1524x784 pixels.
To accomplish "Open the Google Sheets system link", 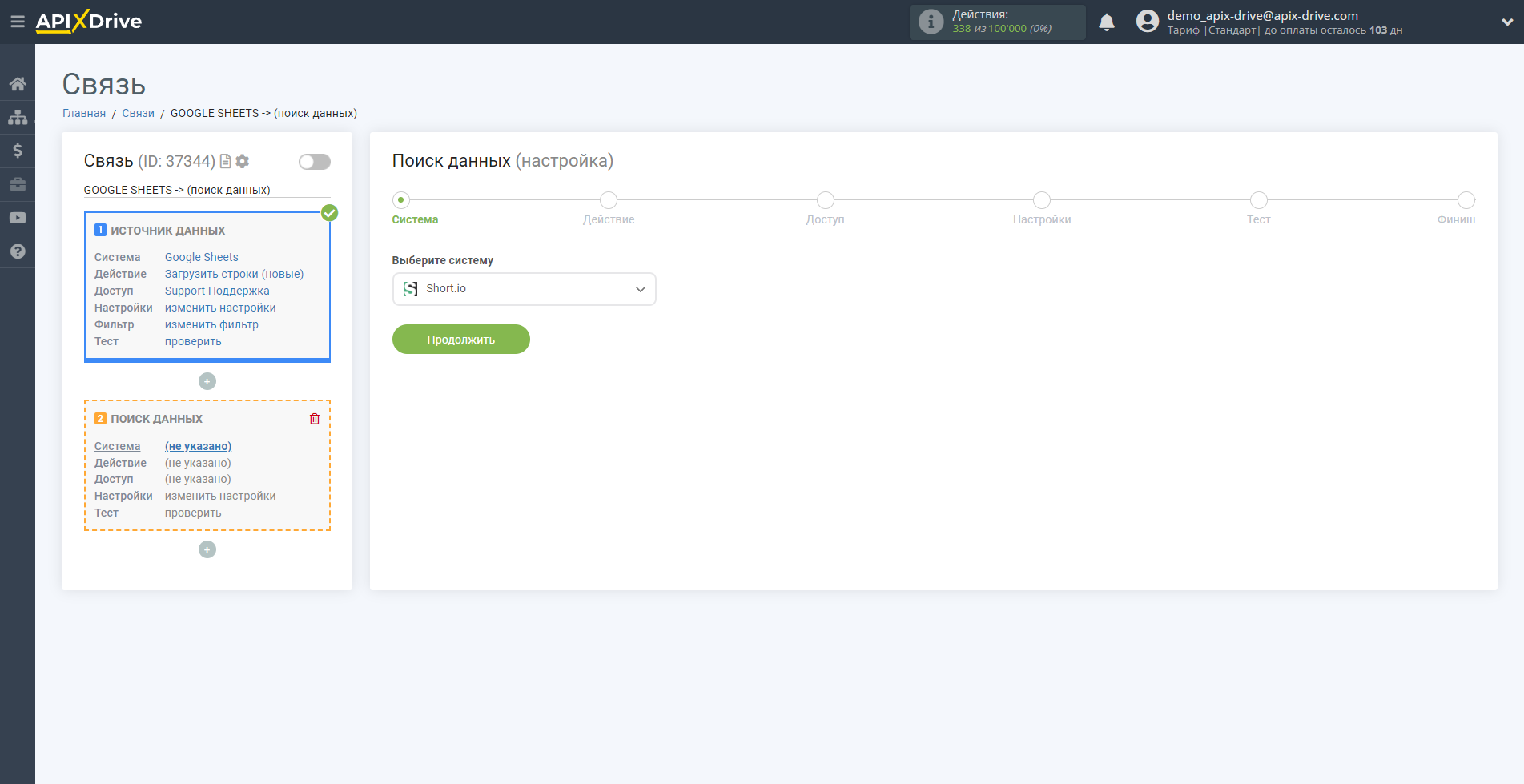I will 202,257.
